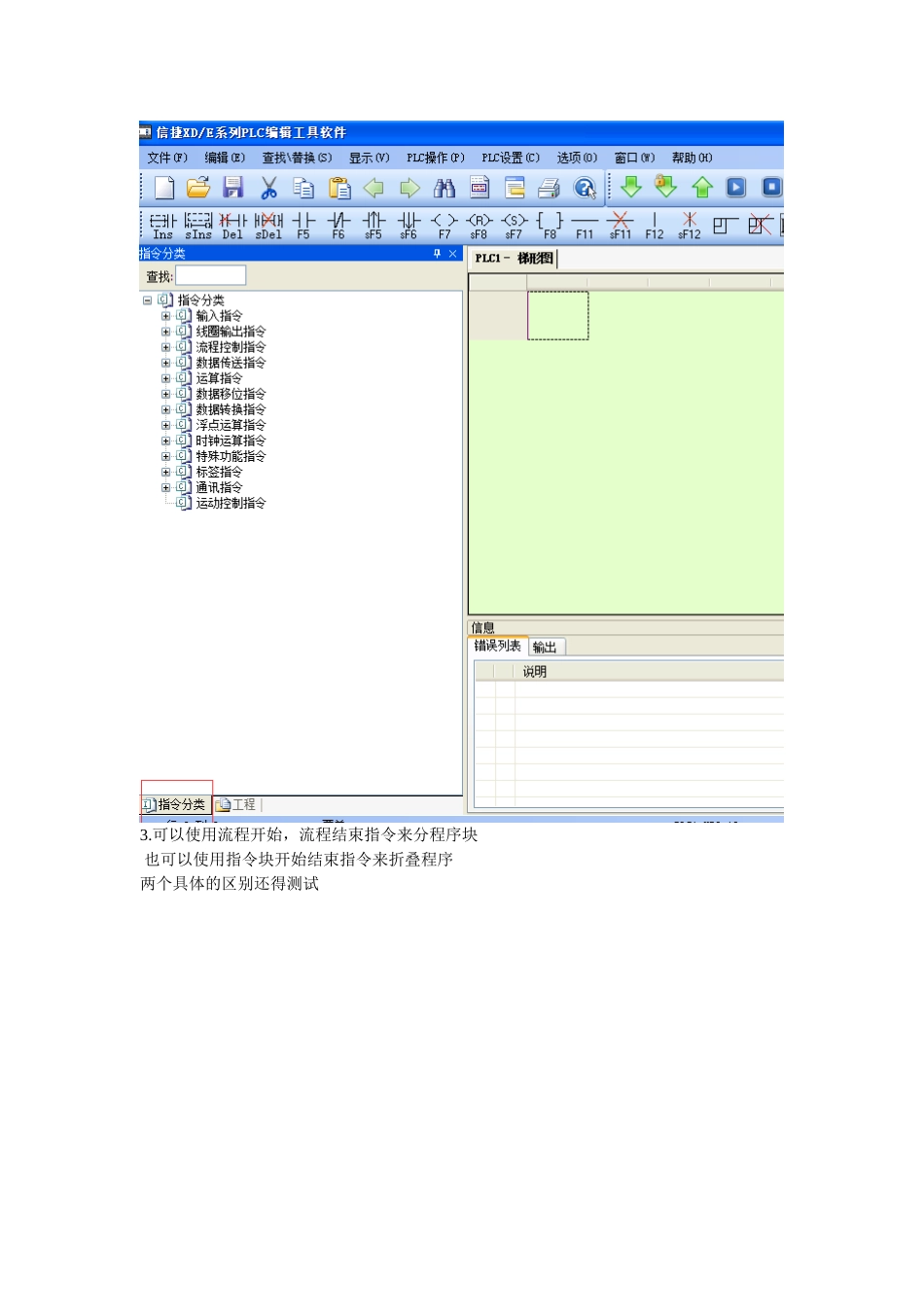Expand the 数据传送指令 node
Image resolution: width=924 pixels, height=1307 pixels.
(x=165, y=363)
